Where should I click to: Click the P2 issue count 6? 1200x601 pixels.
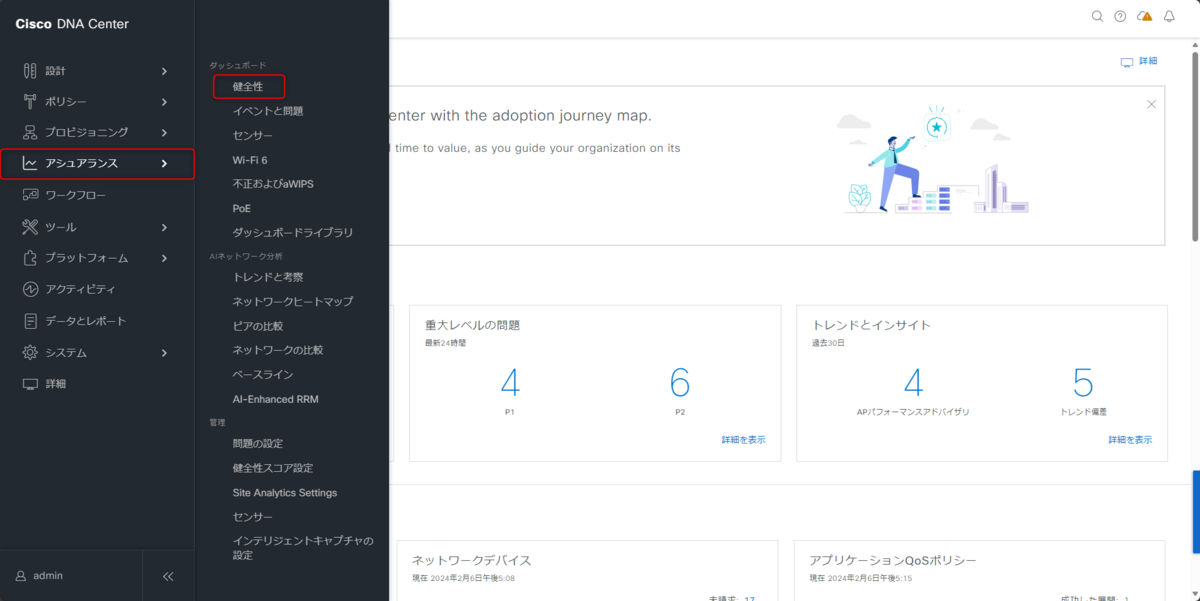point(680,383)
